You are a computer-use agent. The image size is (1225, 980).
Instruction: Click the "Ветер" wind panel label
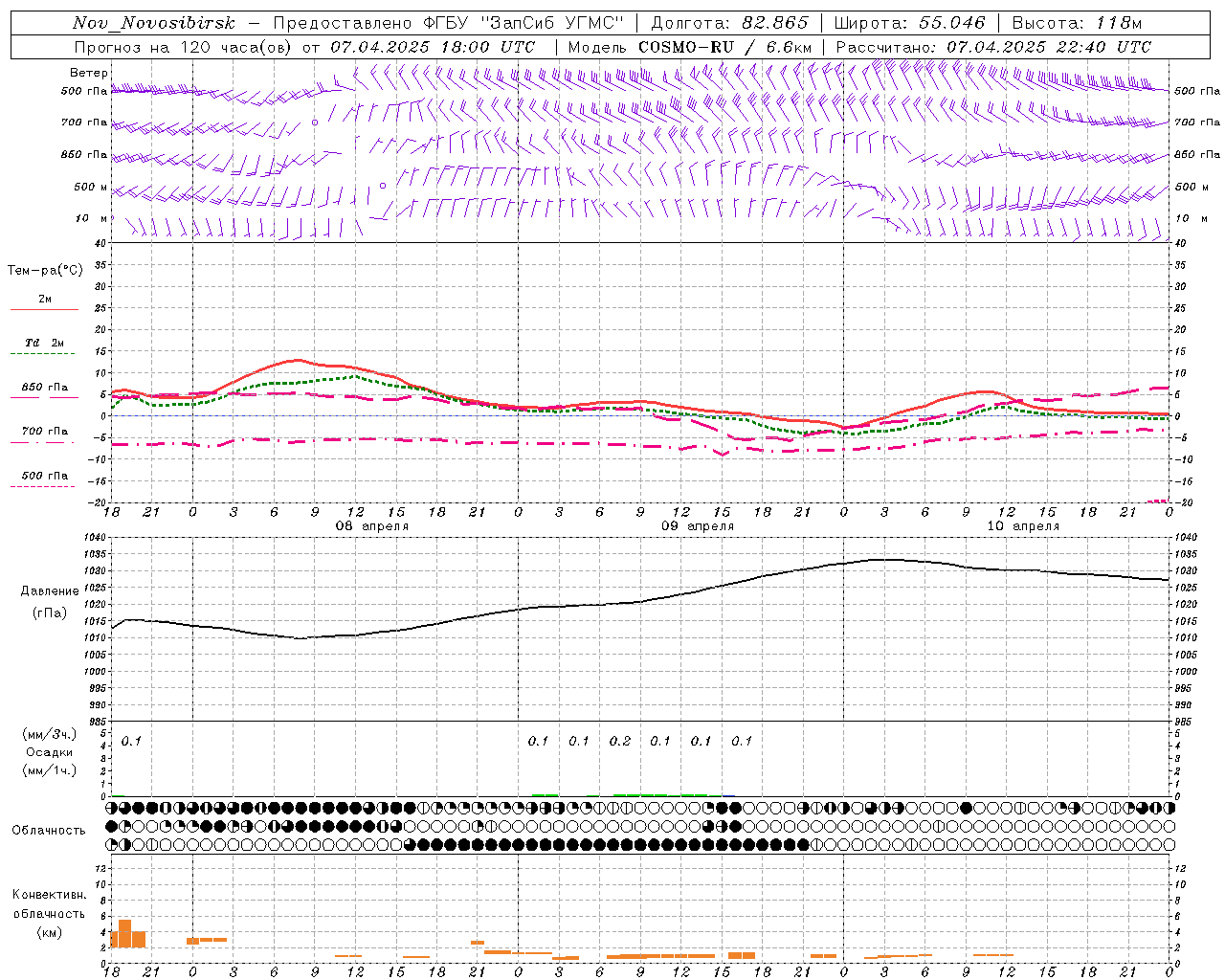click(89, 73)
